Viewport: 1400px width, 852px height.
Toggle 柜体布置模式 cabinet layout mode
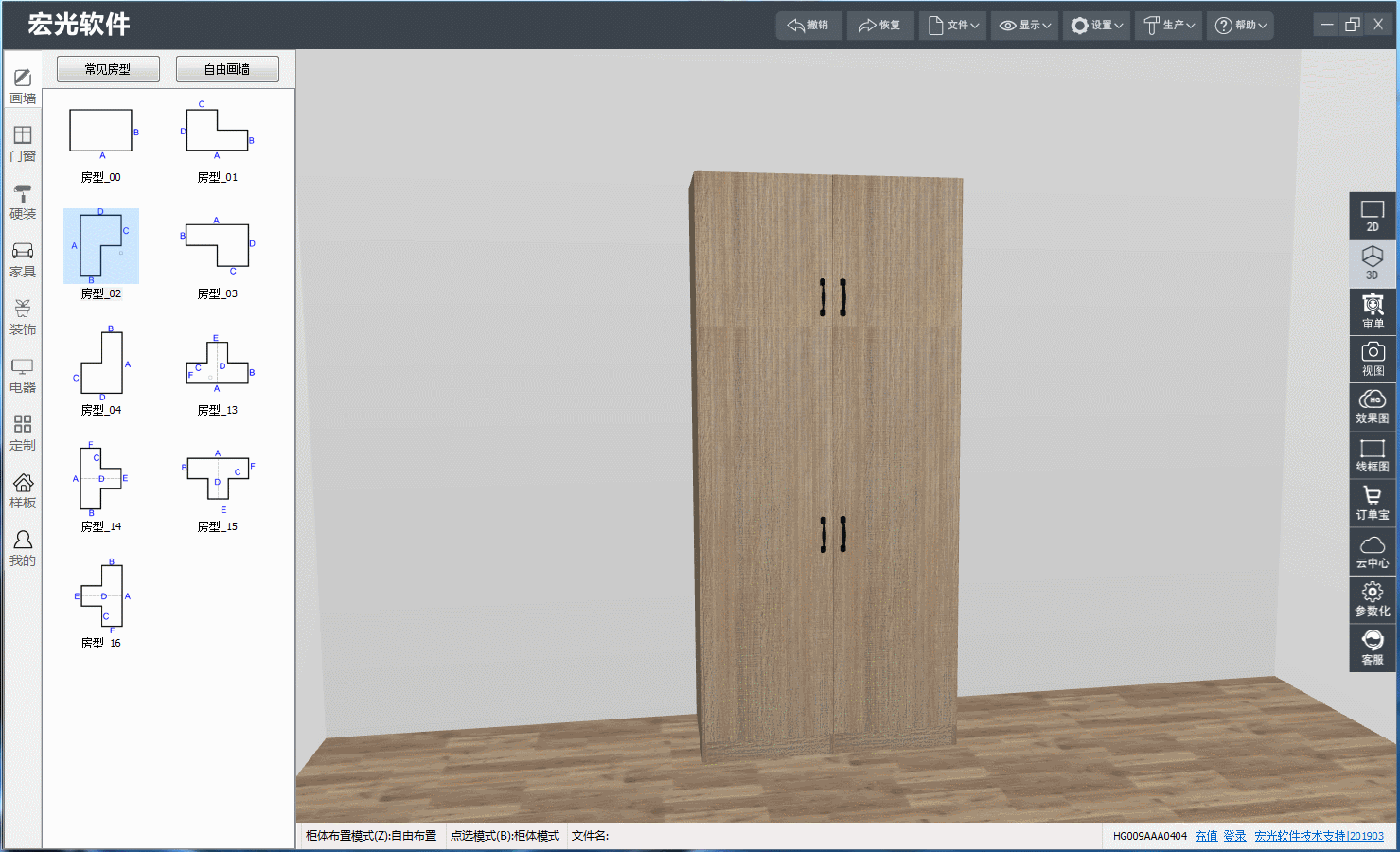coord(371,836)
